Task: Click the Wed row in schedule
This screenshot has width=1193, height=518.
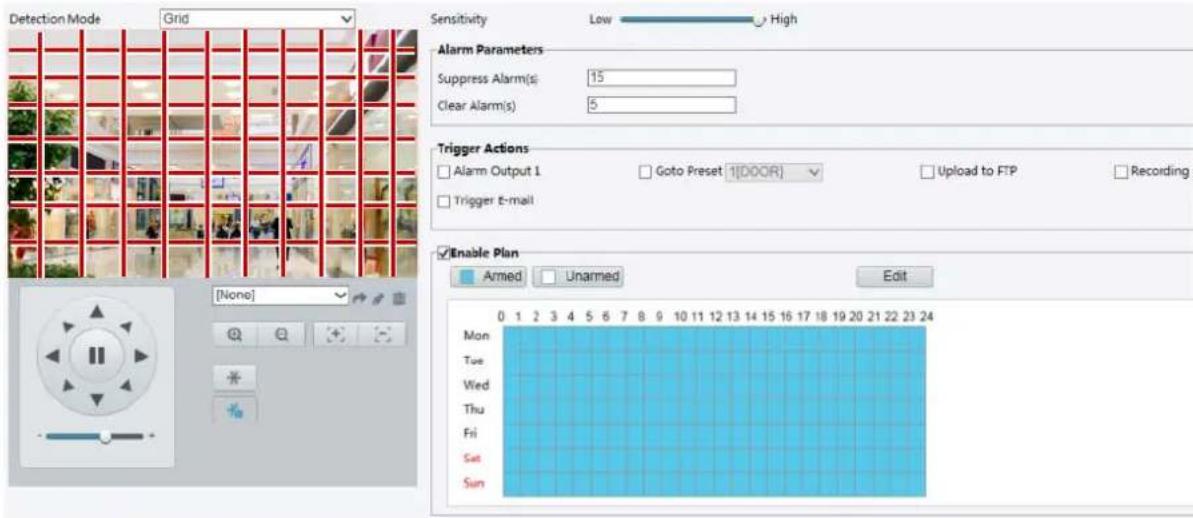Action: 714,386
